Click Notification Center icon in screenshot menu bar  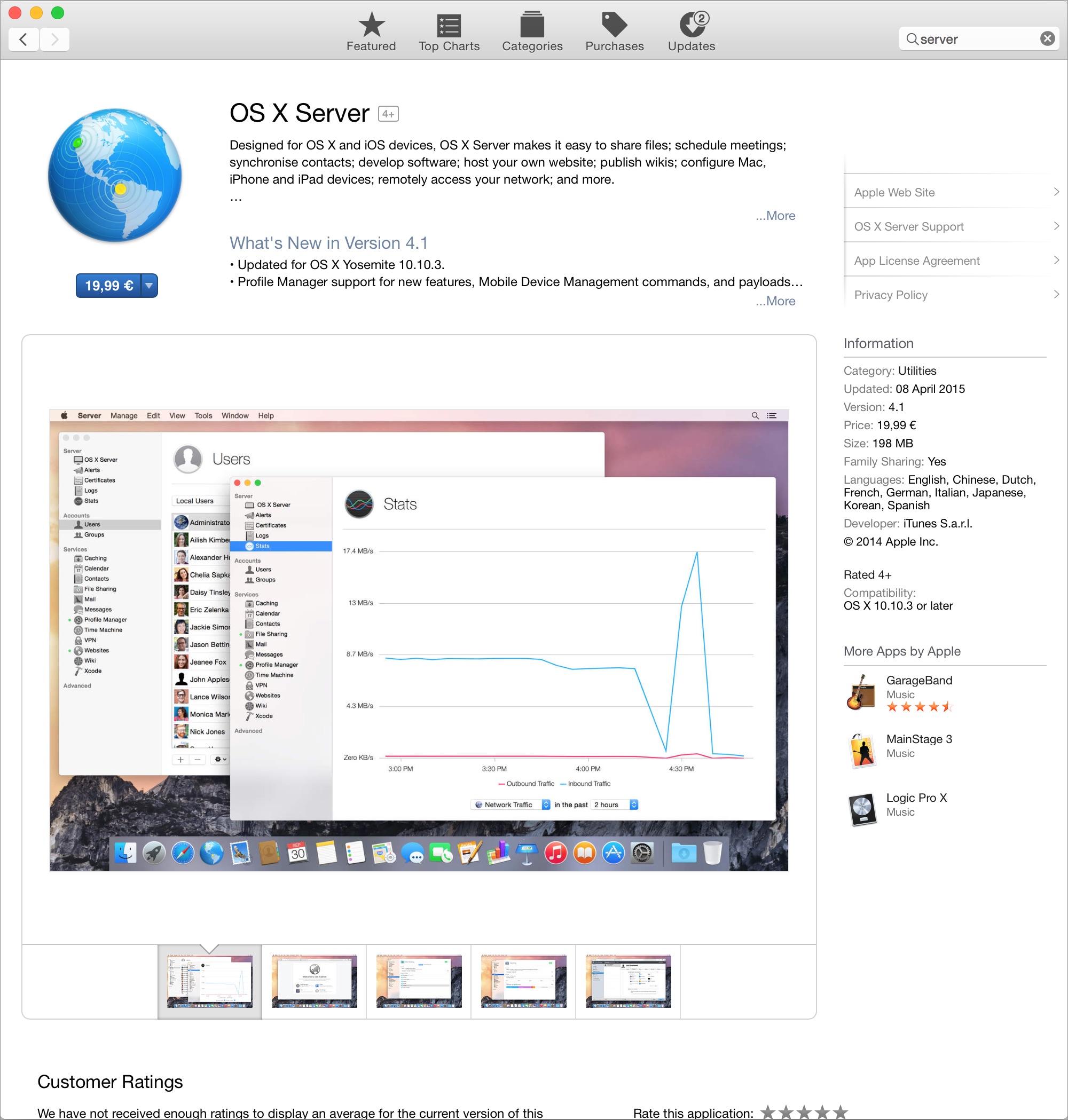tap(772, 415)
